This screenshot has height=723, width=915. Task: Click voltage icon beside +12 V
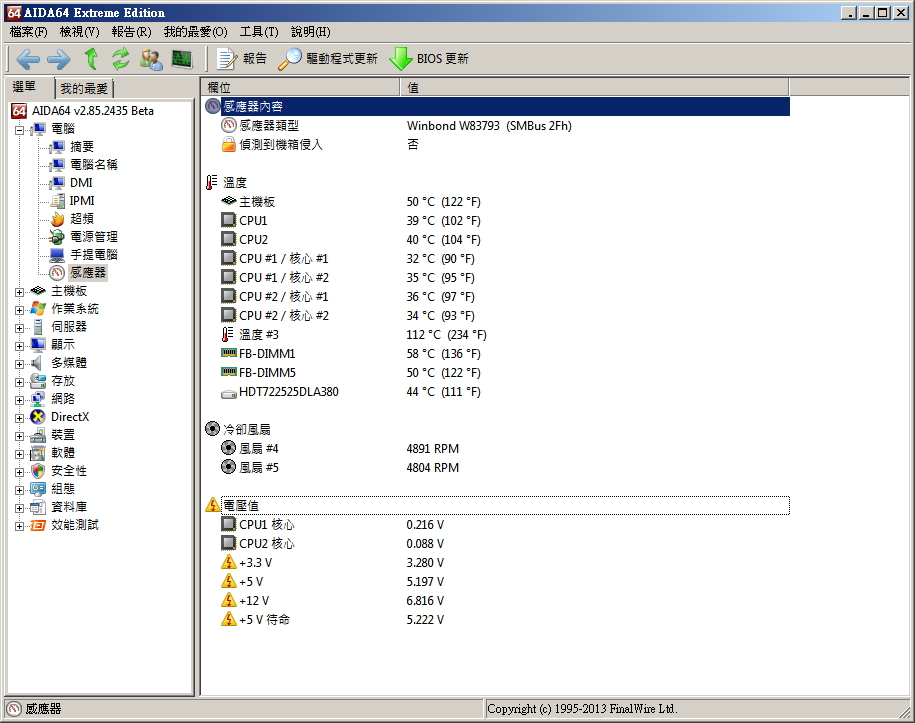click(x=229, y=600)
